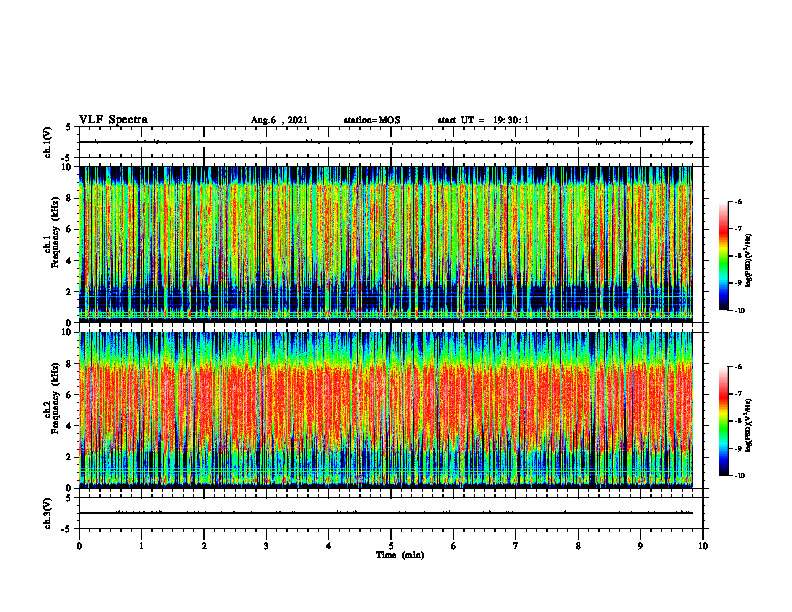792x612 pixels.
Task: Click the ch.2 colorbar 'log(PSD)' unit label
Action: point(749,426)
